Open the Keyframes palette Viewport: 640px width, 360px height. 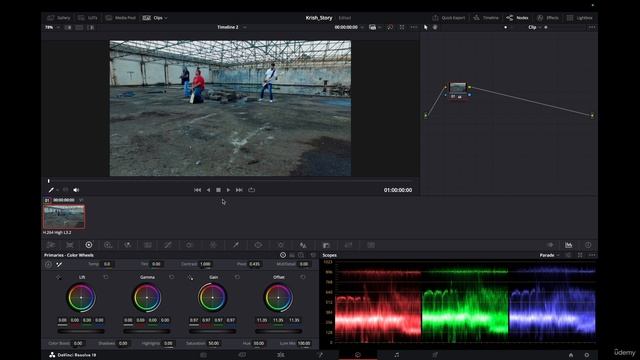pyautogui.click(x=550, y=245)
